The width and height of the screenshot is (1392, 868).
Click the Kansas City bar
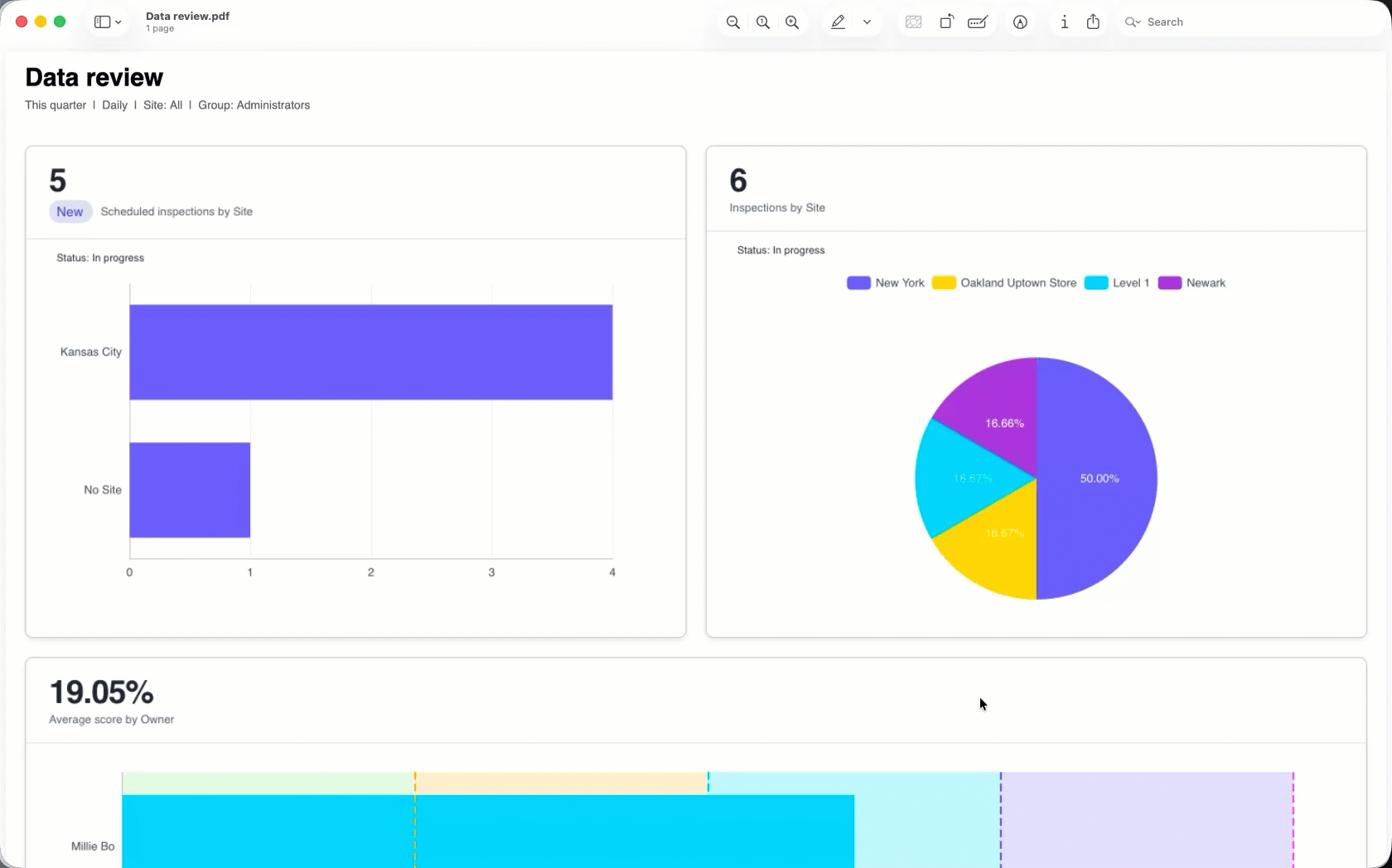point(371,352)
